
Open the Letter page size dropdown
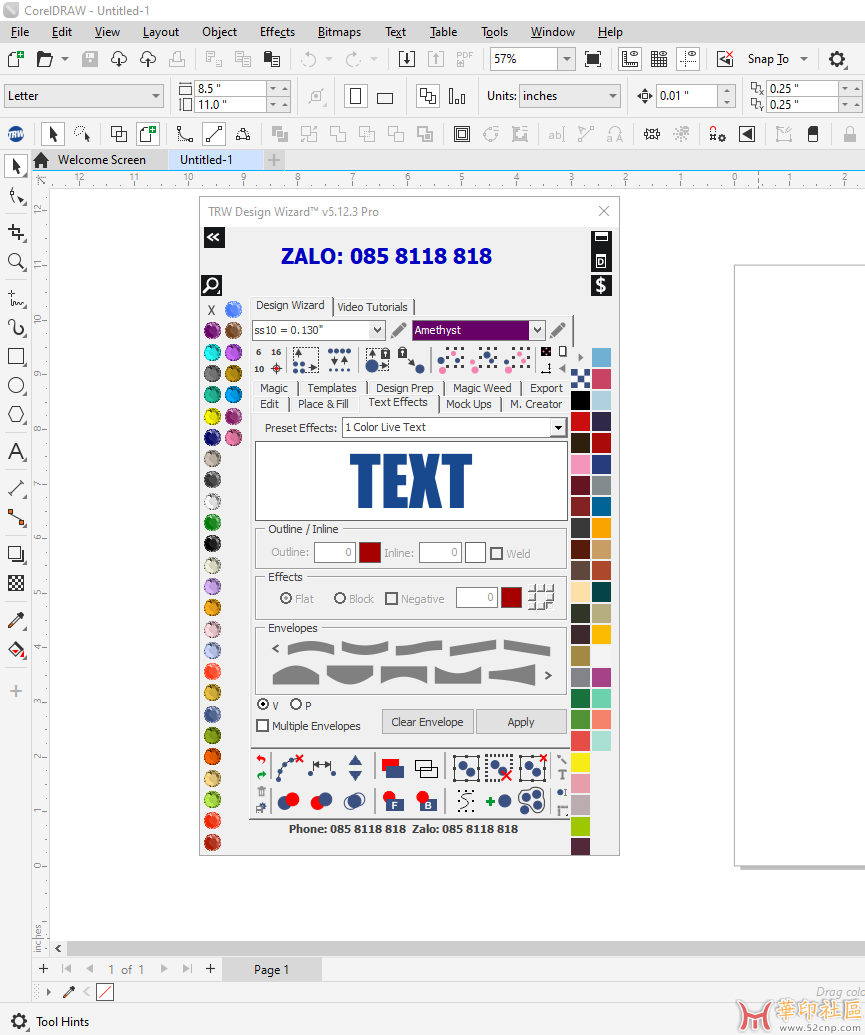pyautogui.click(x=156, y=96)
